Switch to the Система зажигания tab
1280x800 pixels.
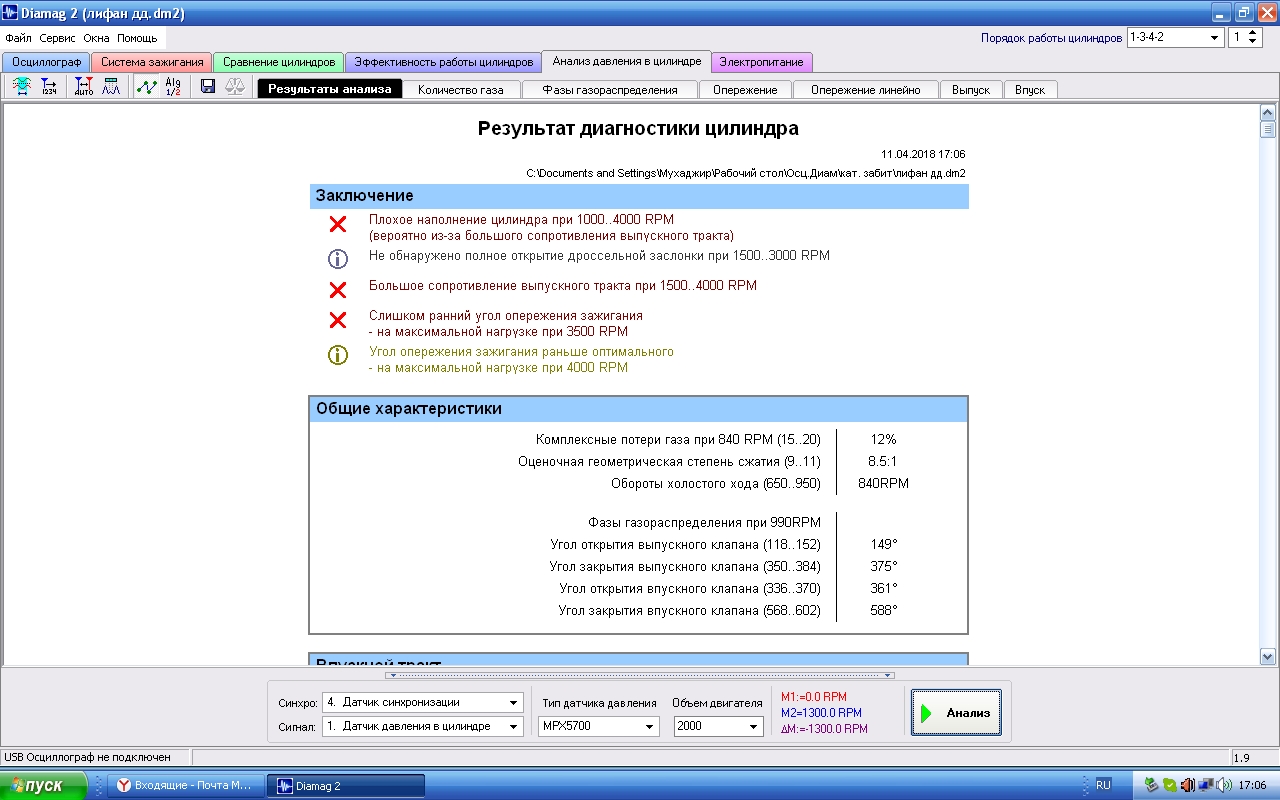pyautogui.click(x=151, y=62)
